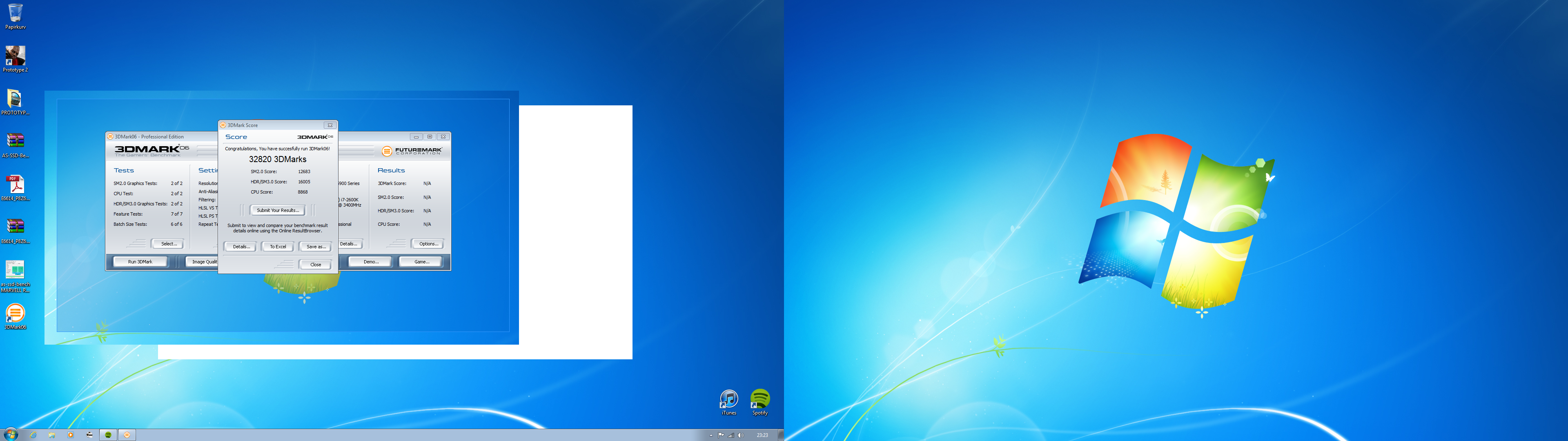The image size is (1568, 441).
Task: Open Windows Media Player from the taskbar
Action: [x=71, y=435]
